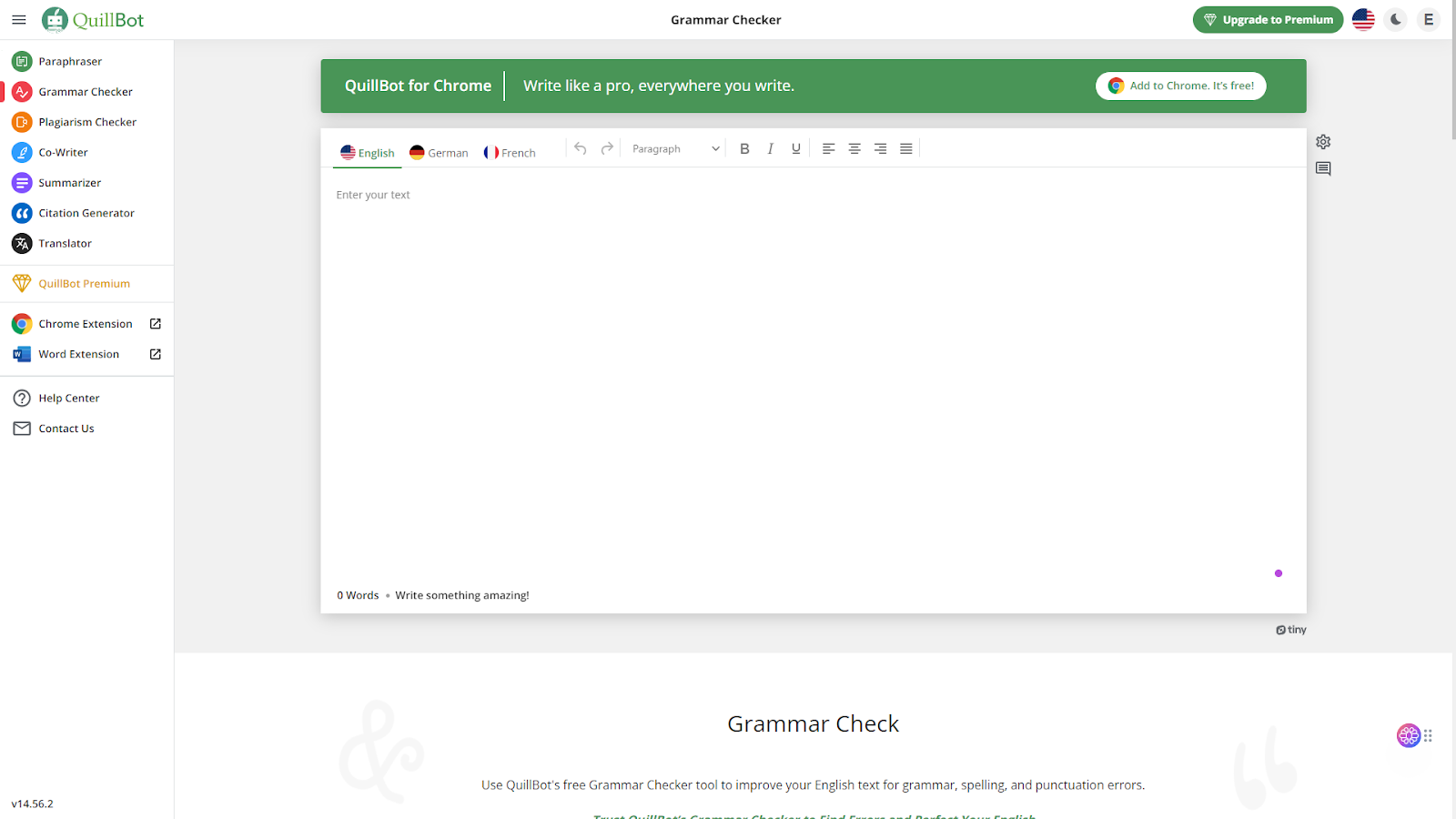1456x819 pixels.
Task: Open the Plagiarism Checker
Action: 86,122
